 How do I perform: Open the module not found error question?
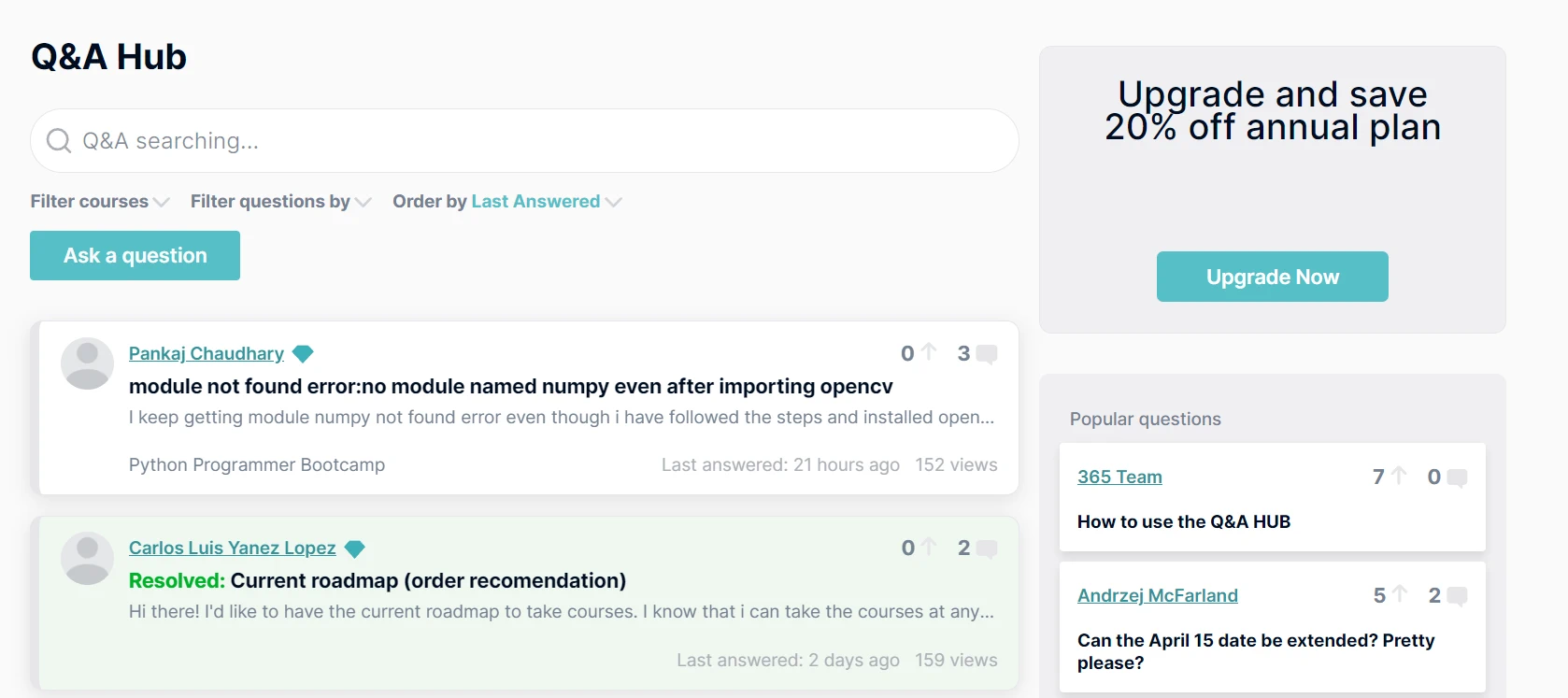[x=510, y=387]
